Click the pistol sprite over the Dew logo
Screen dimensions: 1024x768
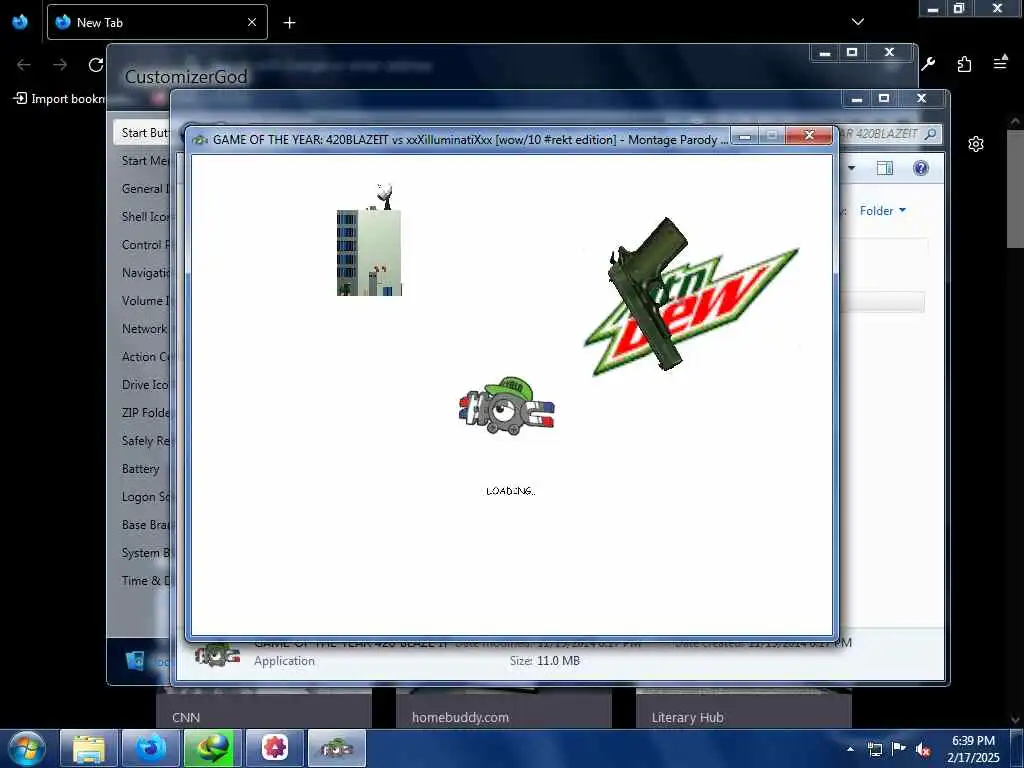tap(649, 294)
